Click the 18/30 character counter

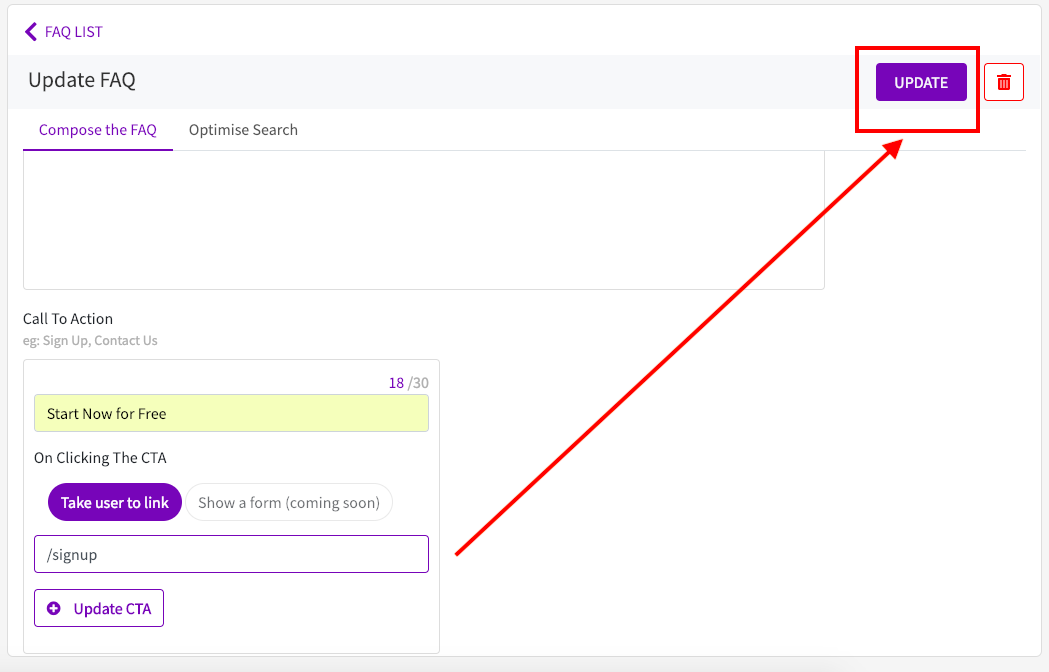[x=408, y=383]
